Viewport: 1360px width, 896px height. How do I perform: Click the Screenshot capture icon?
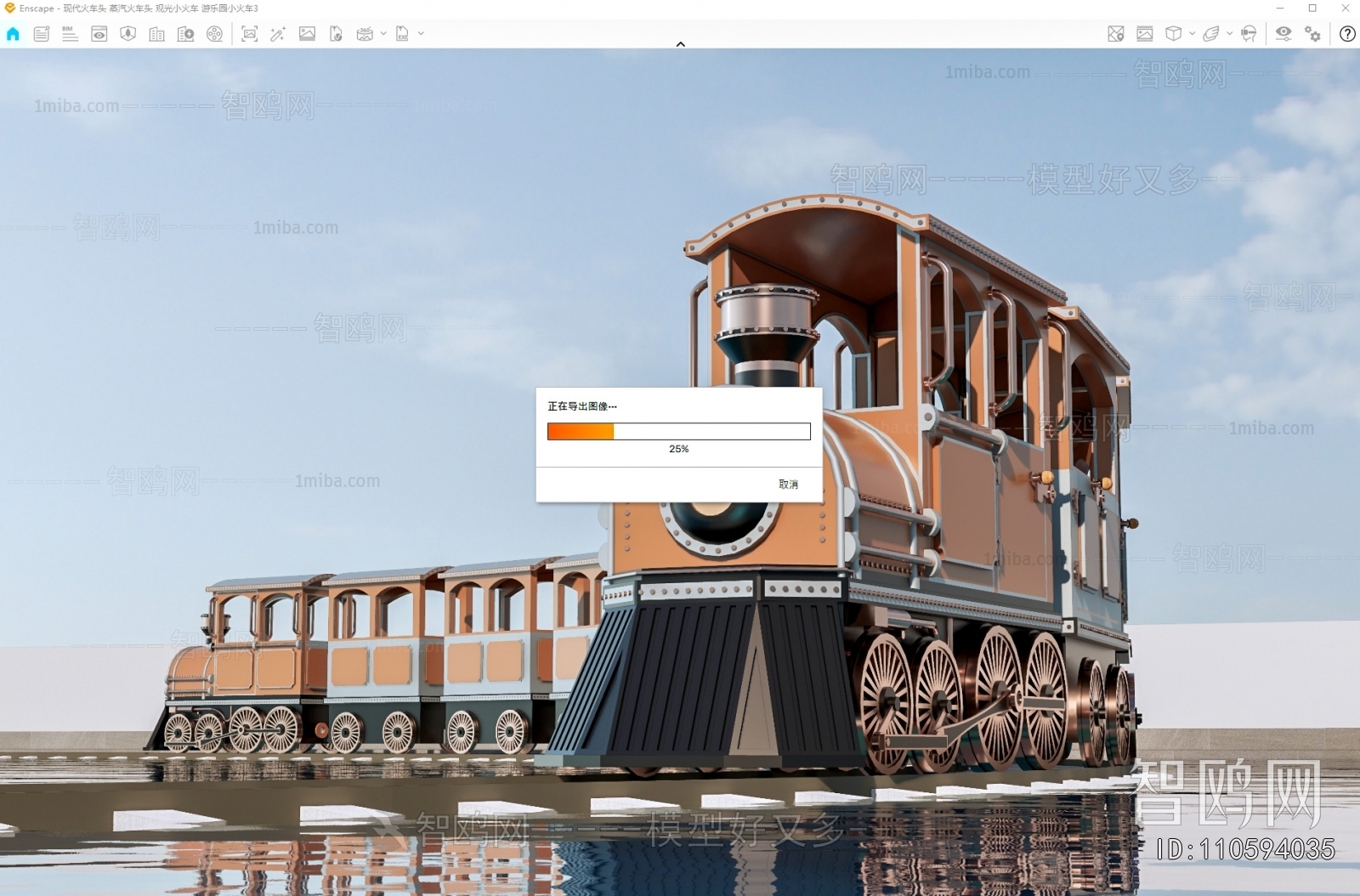249,34
